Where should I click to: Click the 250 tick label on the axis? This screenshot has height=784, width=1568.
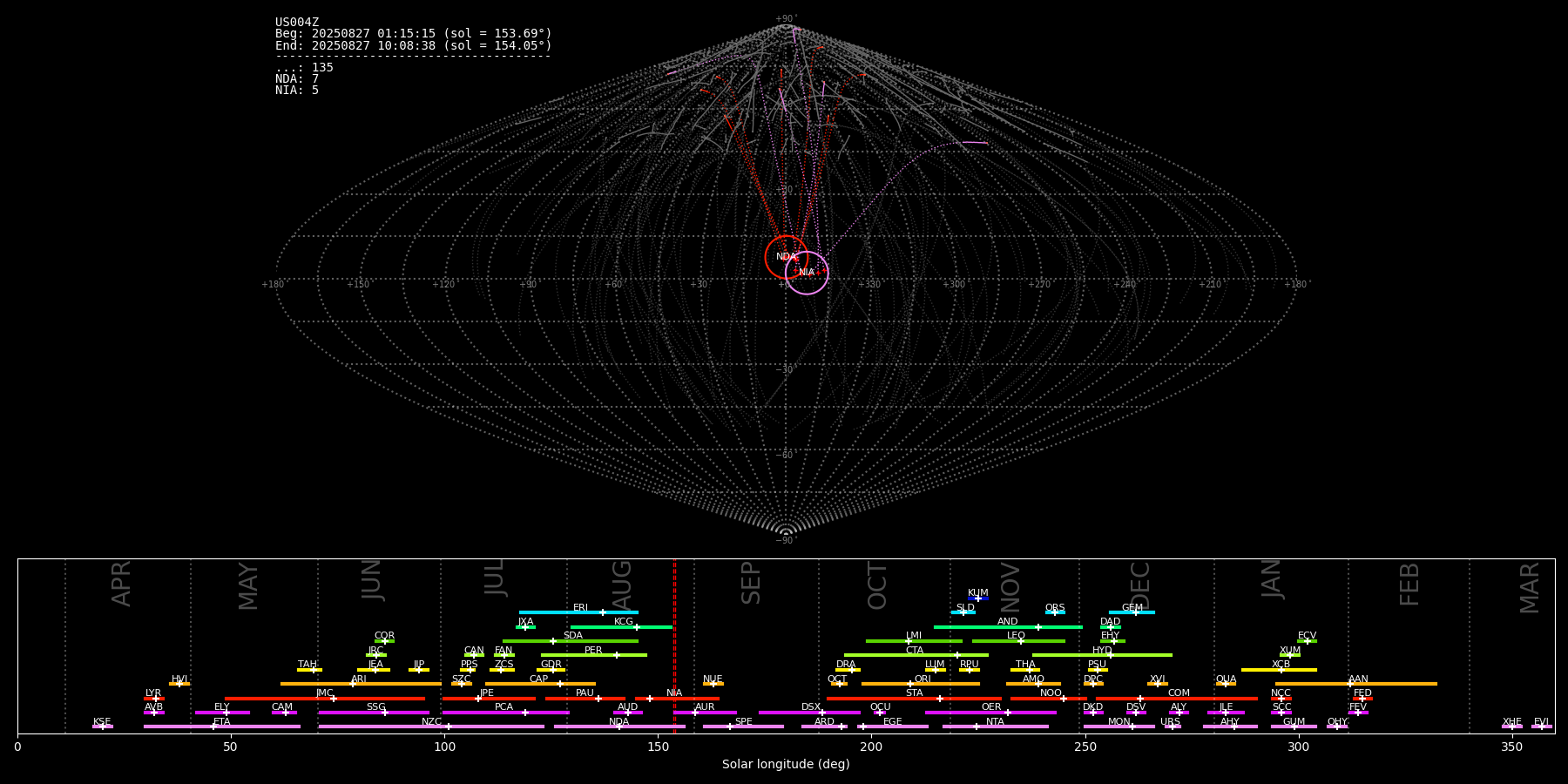(x=1085, y=747)
